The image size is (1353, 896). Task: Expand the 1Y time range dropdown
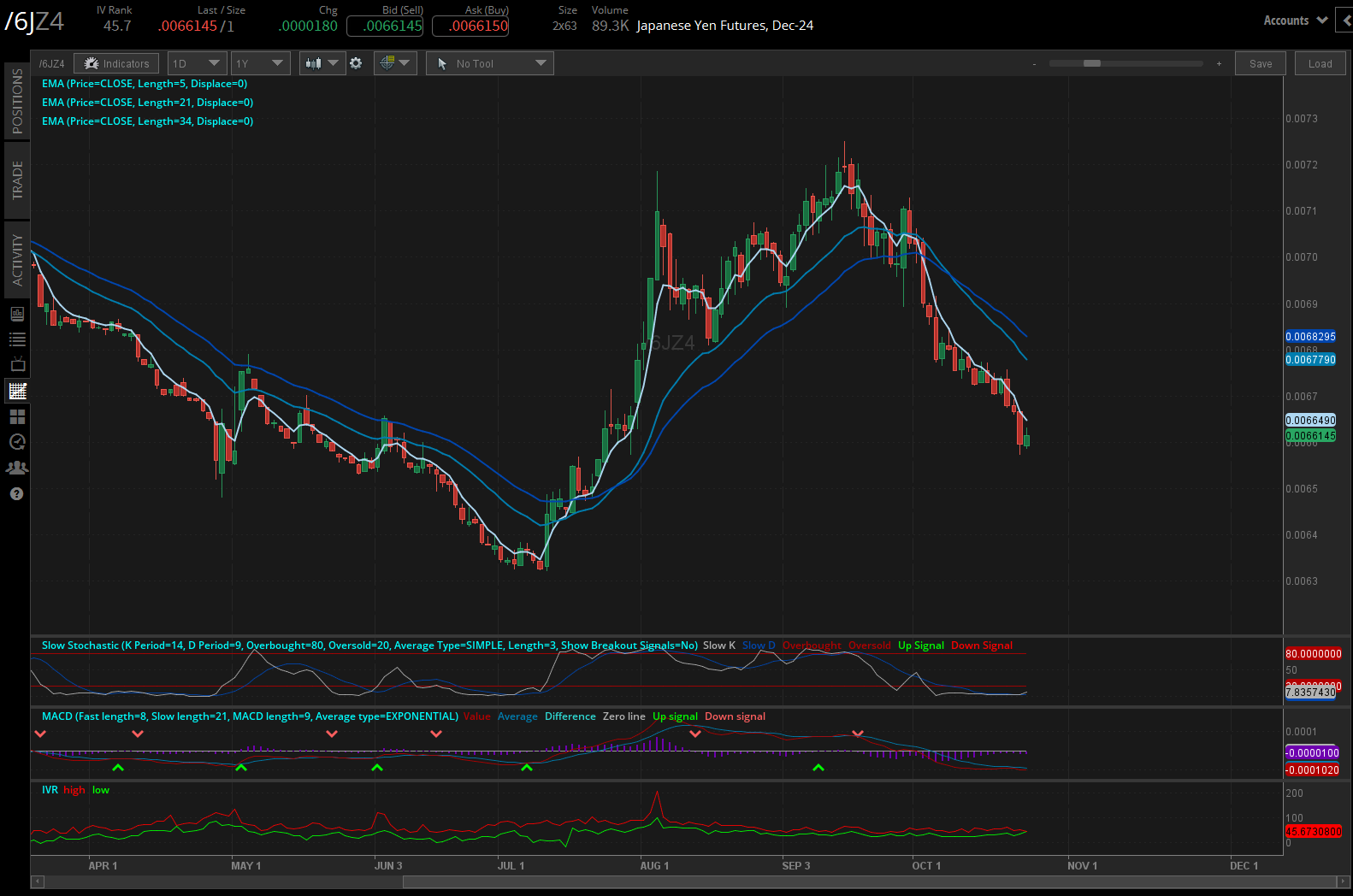[x=260, y=63]
